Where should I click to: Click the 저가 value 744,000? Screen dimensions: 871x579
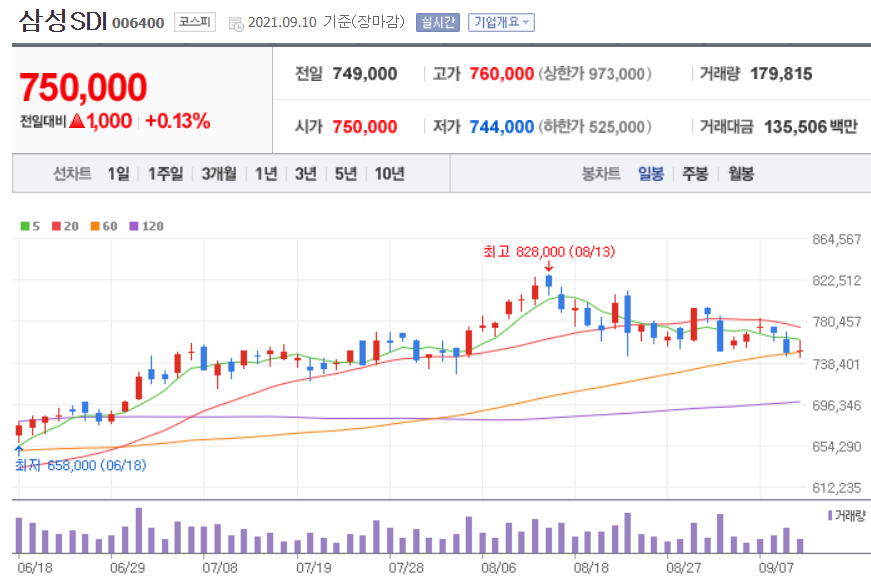pos(502,127)
